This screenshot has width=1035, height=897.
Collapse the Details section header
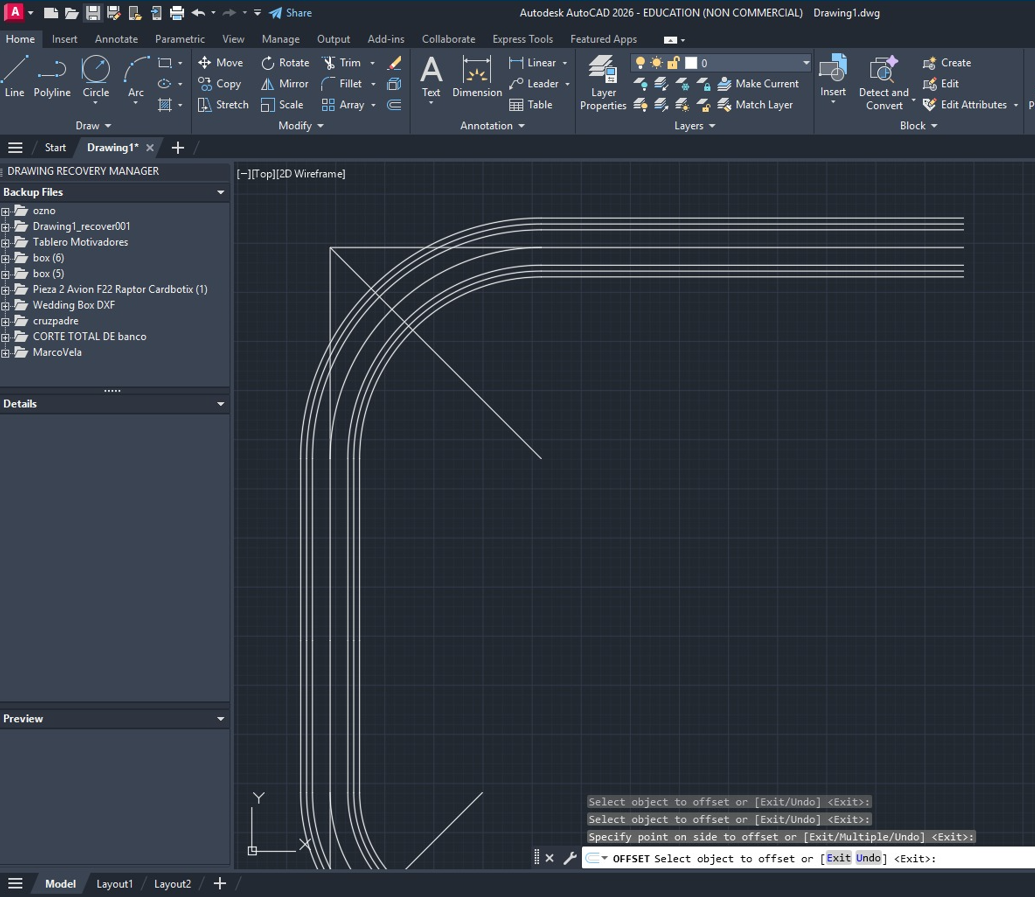[x=220, y=403]
